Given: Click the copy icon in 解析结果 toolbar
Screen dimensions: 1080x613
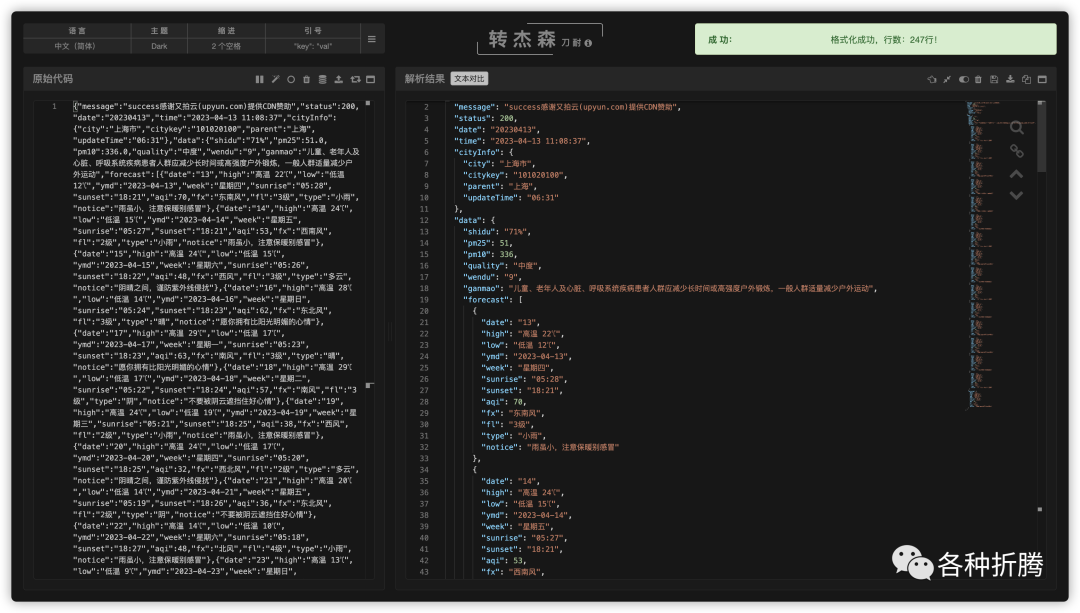Looking at the screenshot, I should coord(1026,79).
